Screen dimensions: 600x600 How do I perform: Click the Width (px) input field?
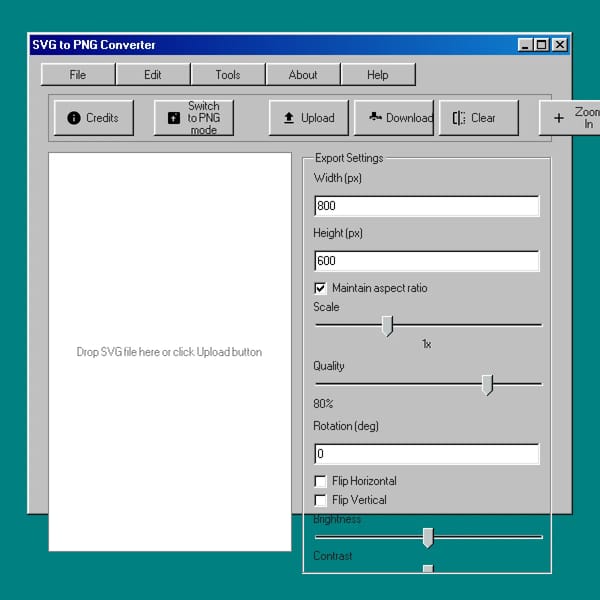[x=427, y=206]
